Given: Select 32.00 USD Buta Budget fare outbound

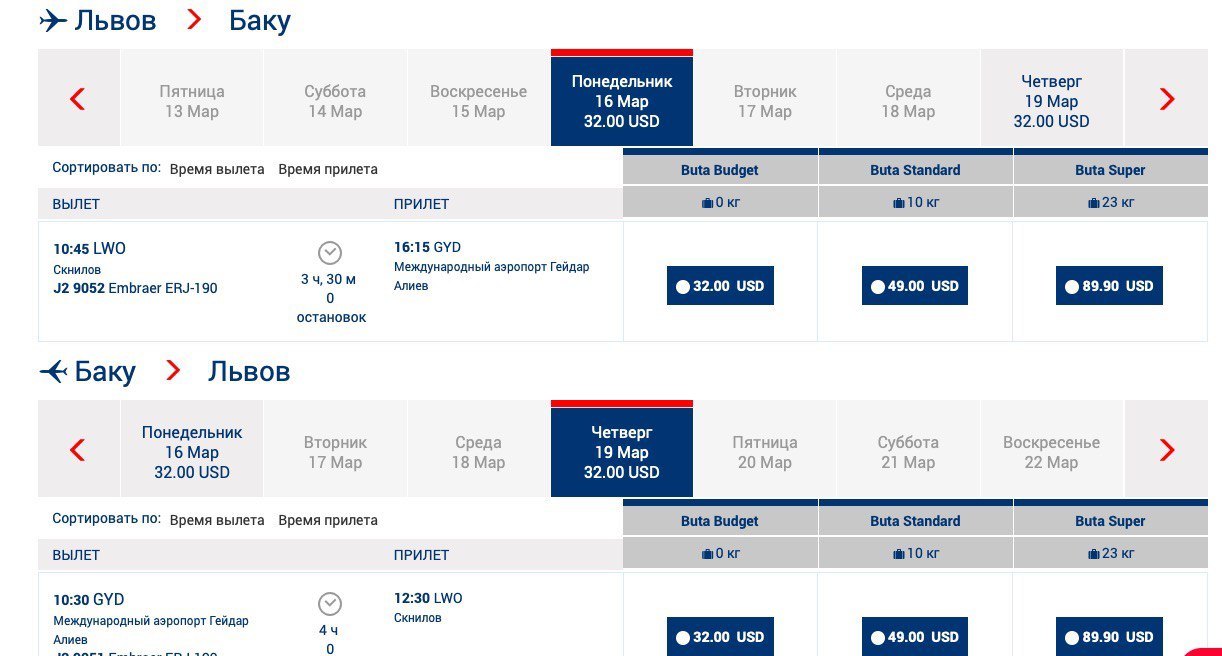Looking at the screenshot, I should (720, 286).
